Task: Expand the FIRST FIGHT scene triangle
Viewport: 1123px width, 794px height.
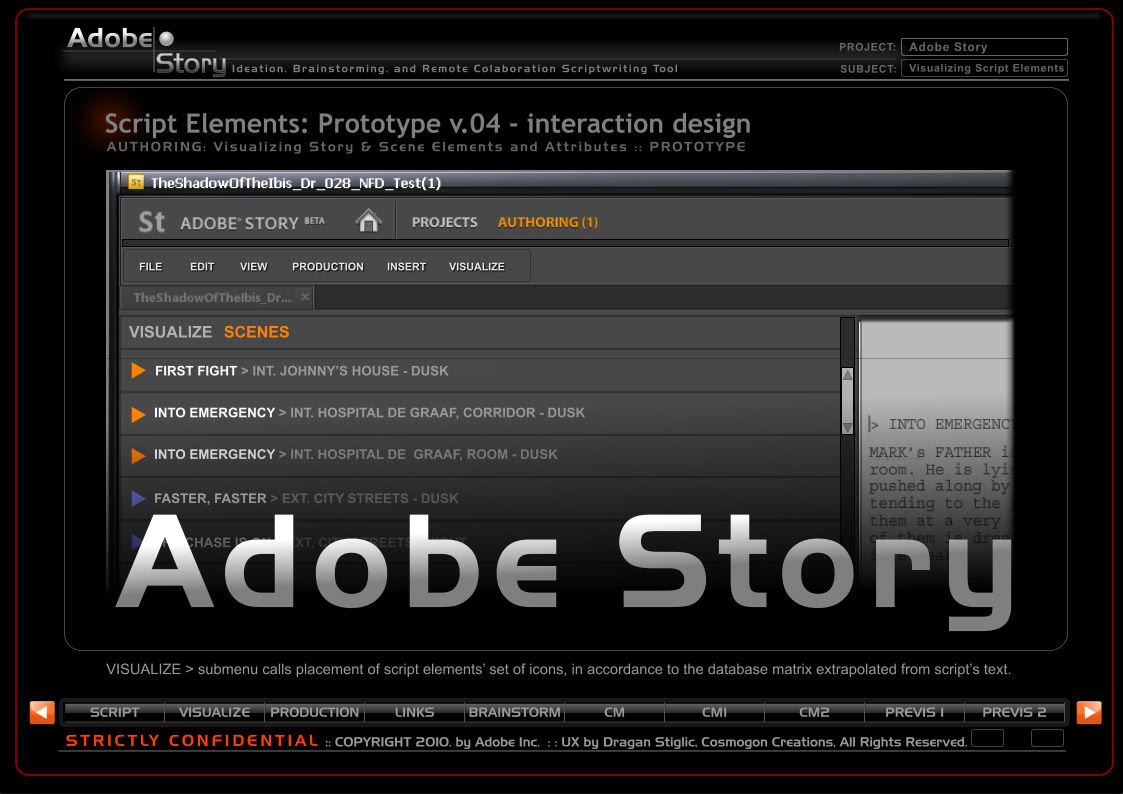Action: (138, 370)
